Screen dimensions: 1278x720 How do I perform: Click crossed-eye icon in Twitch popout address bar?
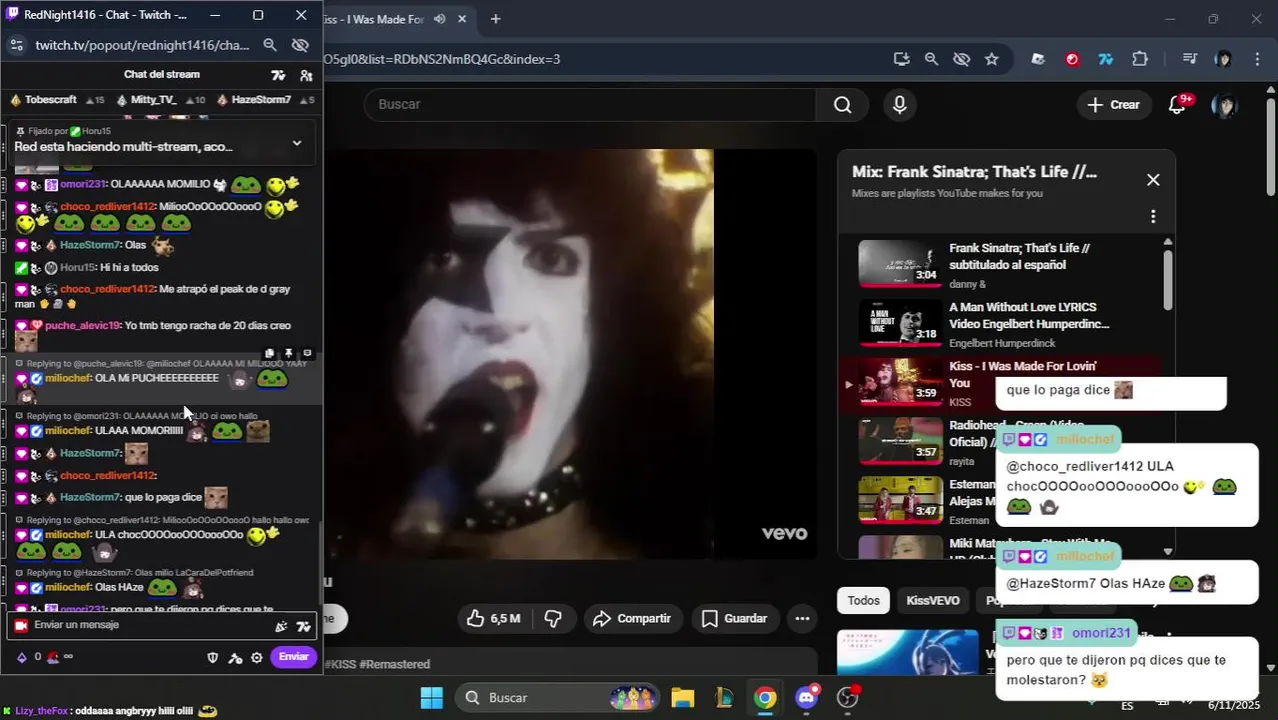pyautogui.click(x=299, y=45)
